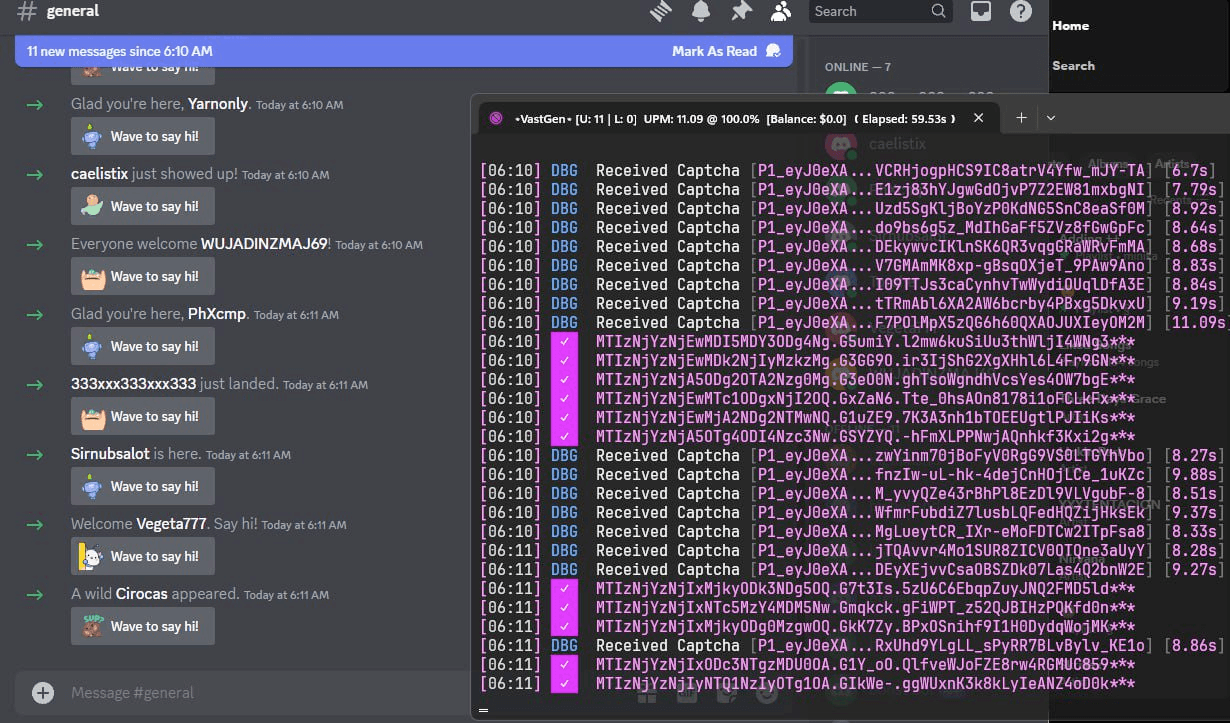Wave to say hi to Vegeta777
1230x723 pixels.
pos(142,556)
